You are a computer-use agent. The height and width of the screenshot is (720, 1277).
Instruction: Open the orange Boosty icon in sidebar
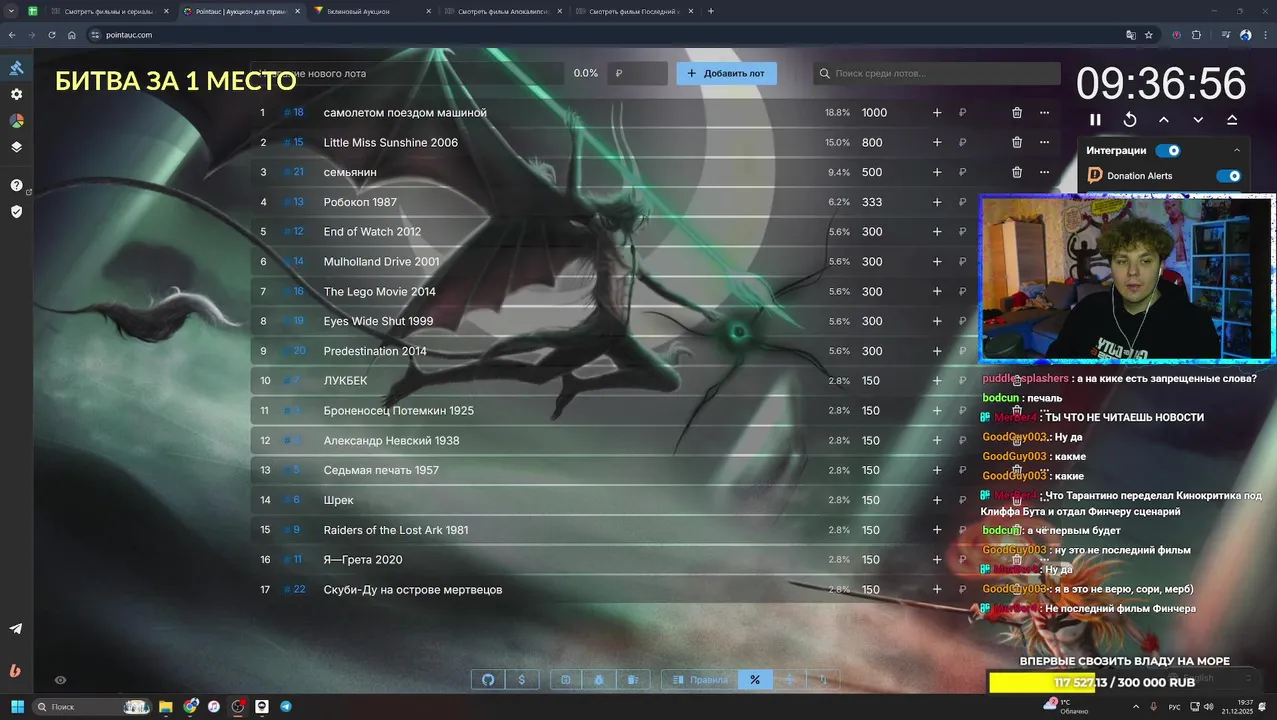(x=15, y=671)
